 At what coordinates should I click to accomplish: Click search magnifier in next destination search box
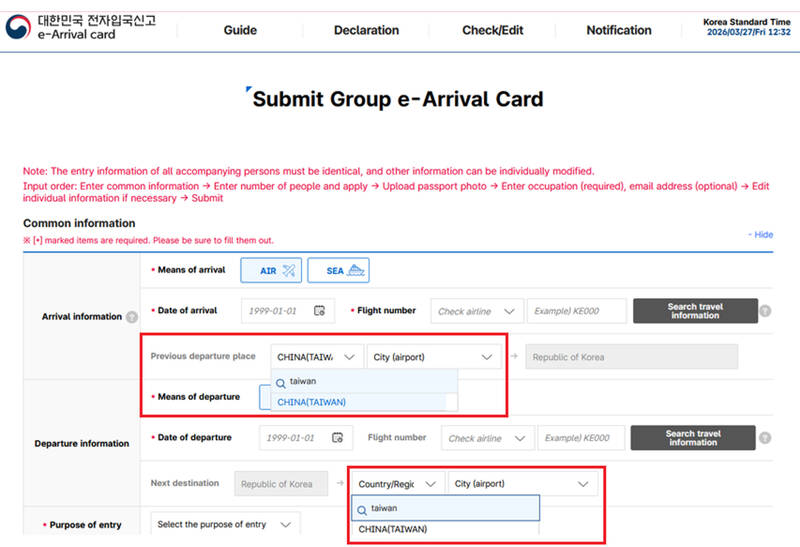(x=361, y=508)
